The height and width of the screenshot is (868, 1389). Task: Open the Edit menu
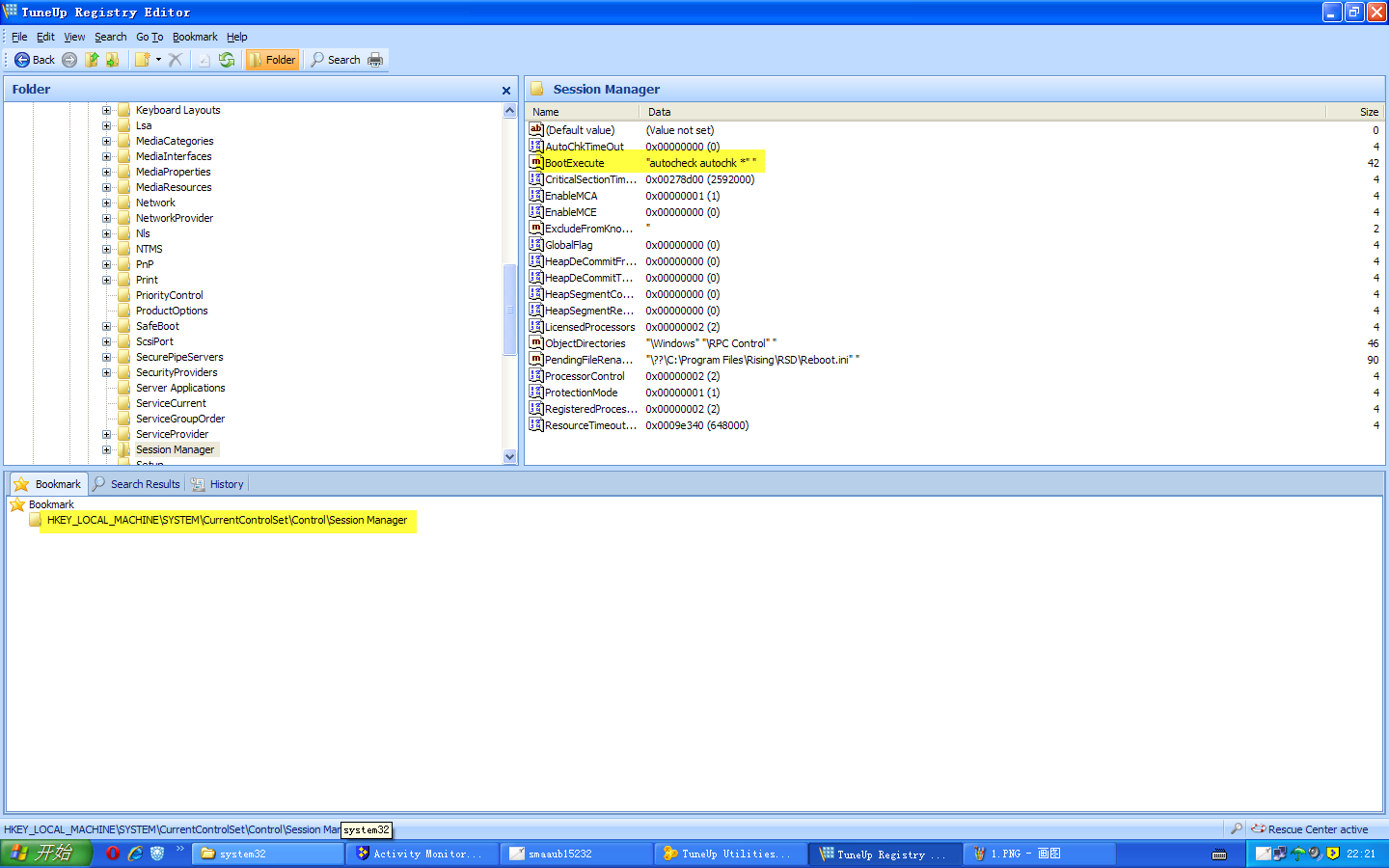(45, 37)
